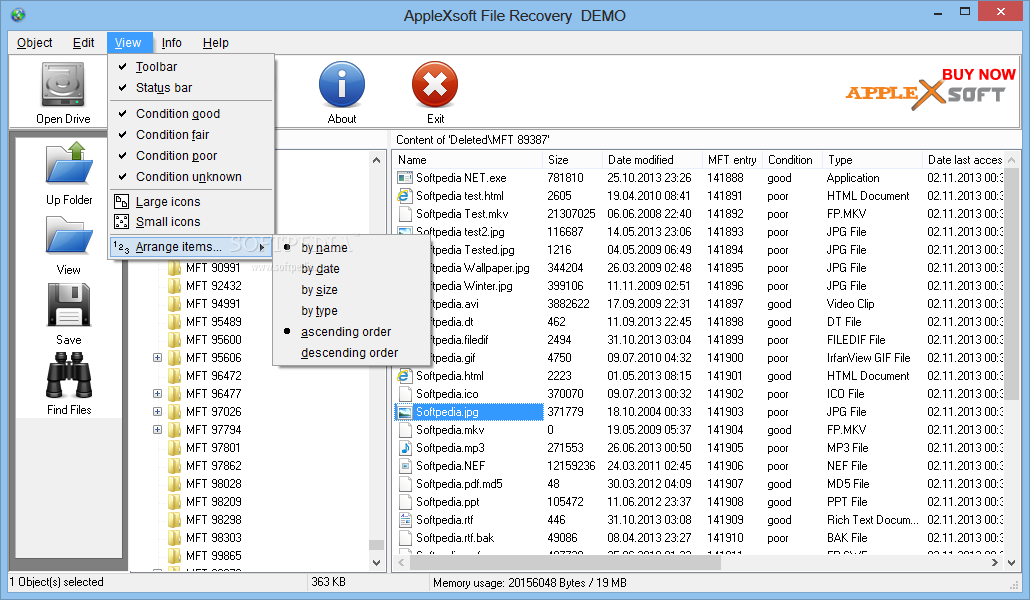This screenshot has width=1030, height=600.
Task: Open the About info icon
Action: coord(342,85)
